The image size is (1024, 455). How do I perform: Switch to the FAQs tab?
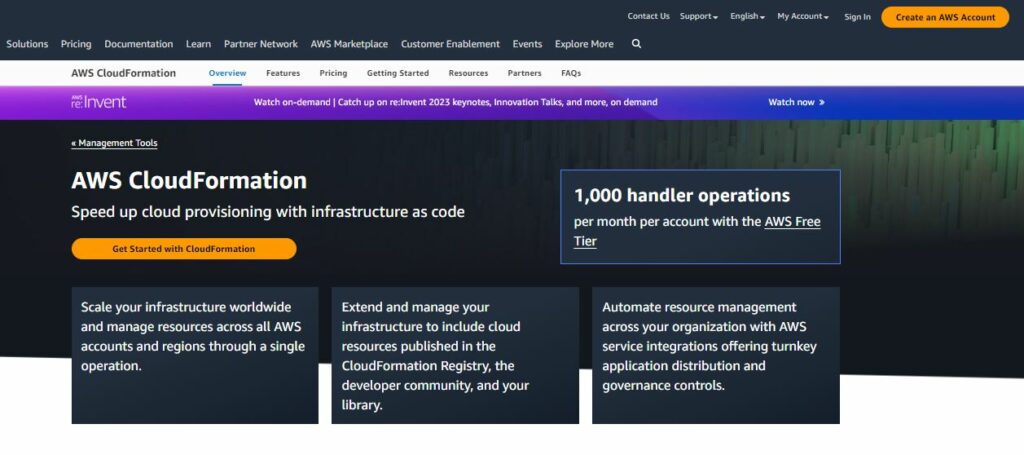[571, 73]
